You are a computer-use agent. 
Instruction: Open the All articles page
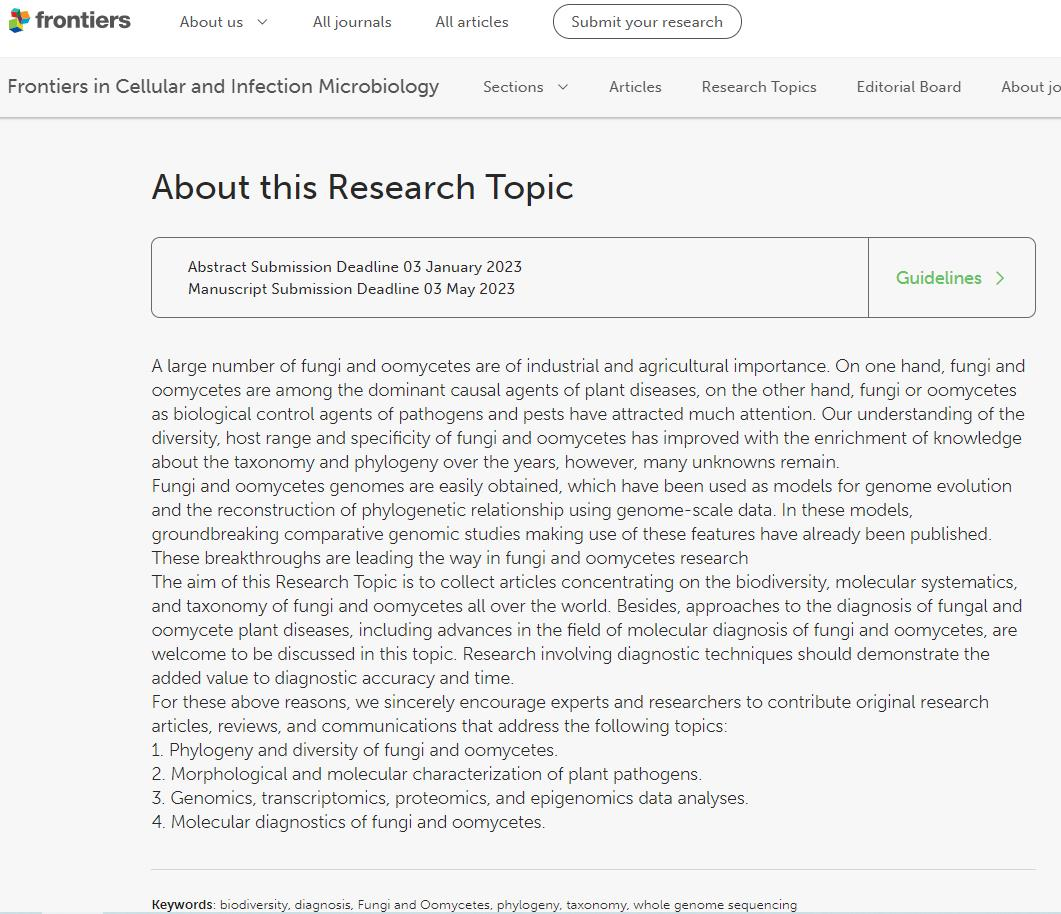coord(472,22)
